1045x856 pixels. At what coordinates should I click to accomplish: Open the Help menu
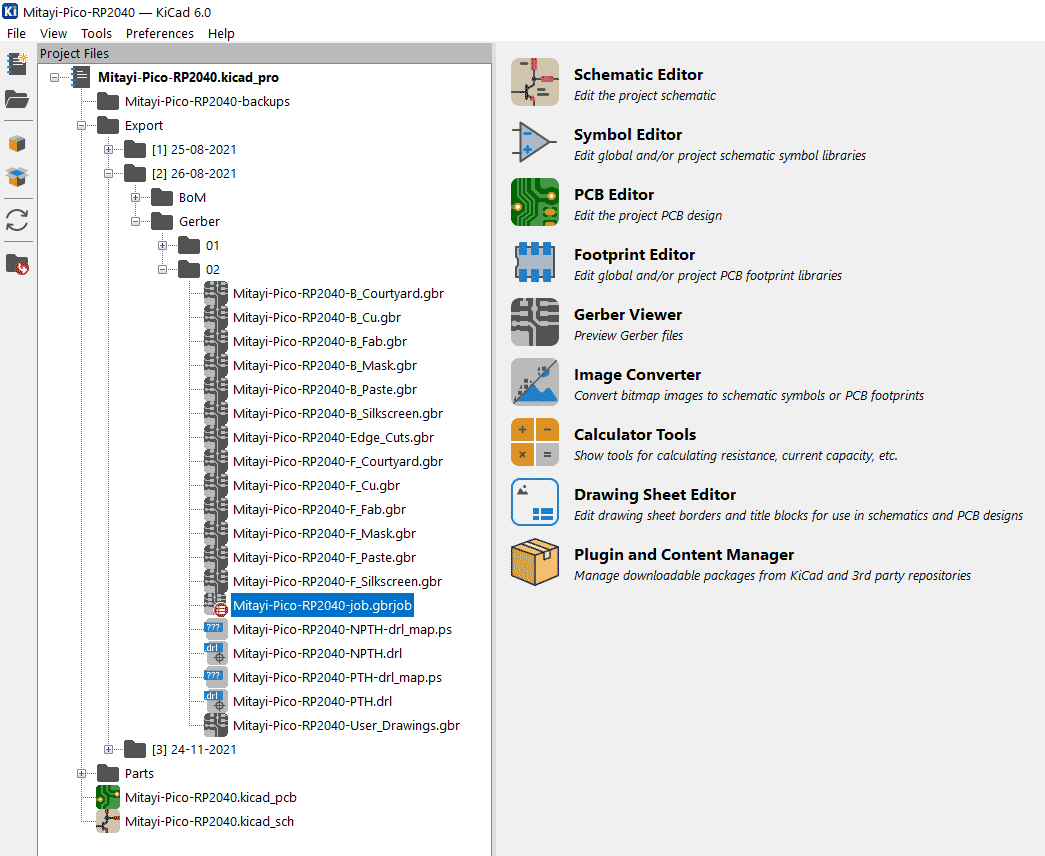(x=221, y=33)
